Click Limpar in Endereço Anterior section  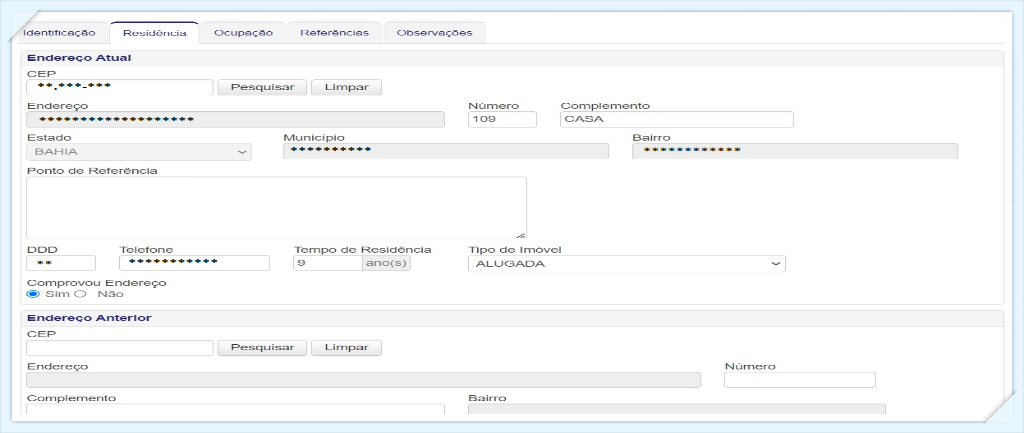(346, 348)
